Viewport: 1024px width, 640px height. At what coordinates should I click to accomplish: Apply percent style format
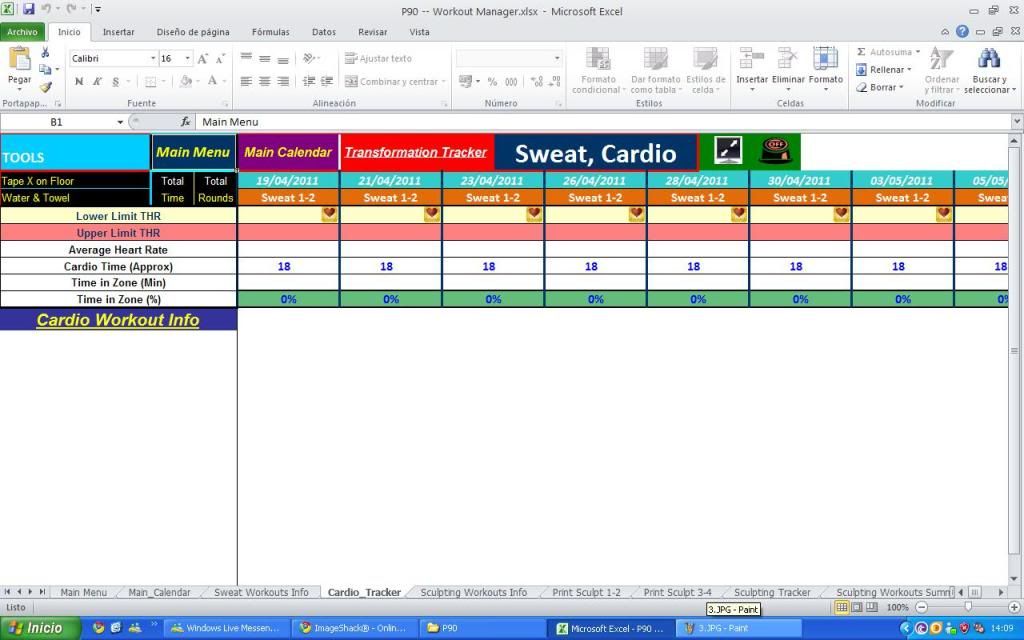[x=492, y=82]
